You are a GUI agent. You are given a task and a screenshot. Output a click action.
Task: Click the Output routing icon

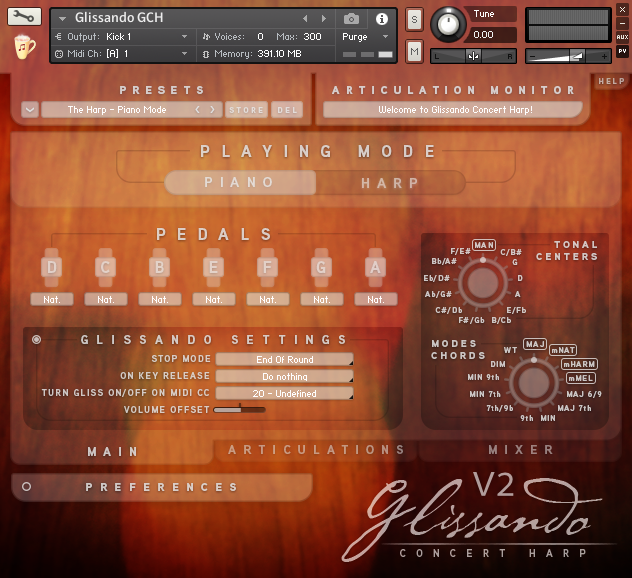58,37
